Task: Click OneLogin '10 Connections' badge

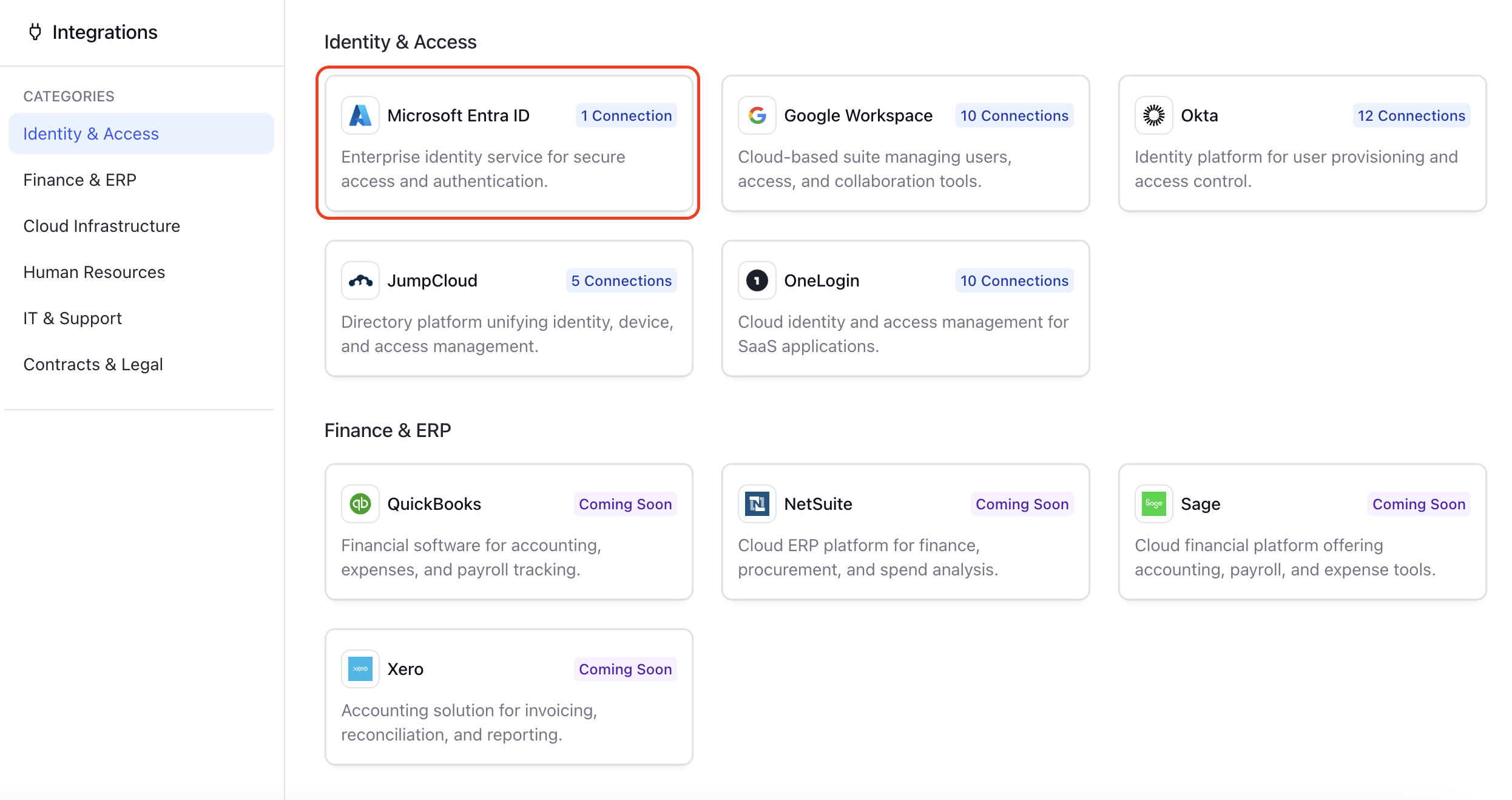Action: [x=1014, y=280]
